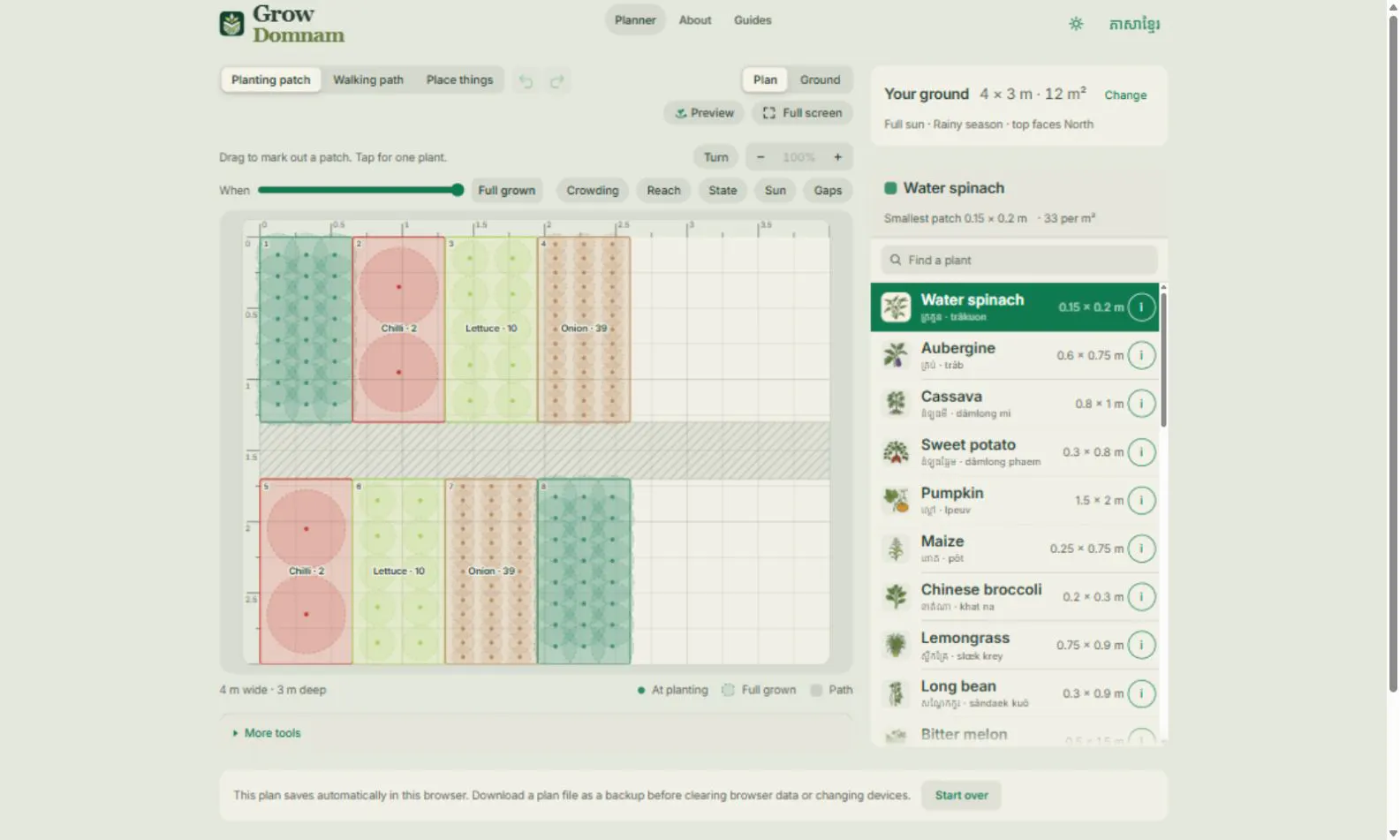Open info icon for Chinese broccoli
Screen dimensions: 1400x840
point(1141,596)
